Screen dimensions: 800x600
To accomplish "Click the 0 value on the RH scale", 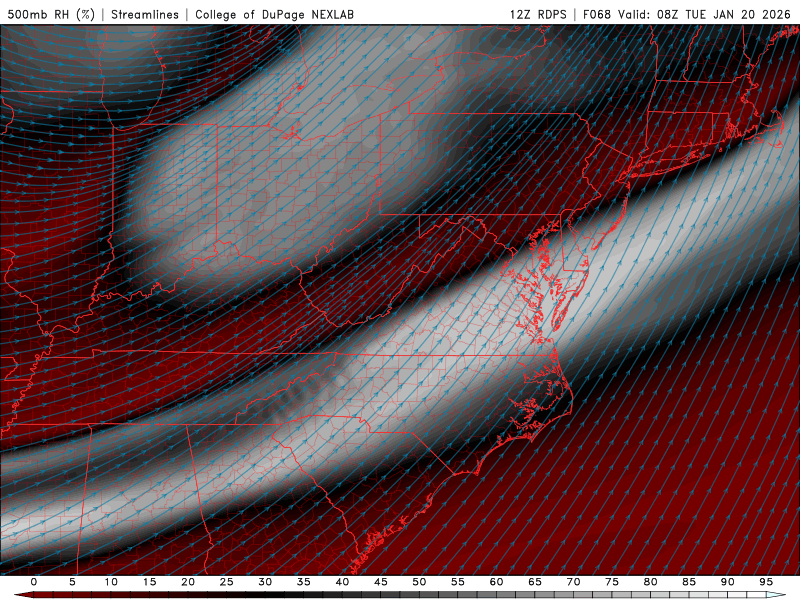I will 34,582.
